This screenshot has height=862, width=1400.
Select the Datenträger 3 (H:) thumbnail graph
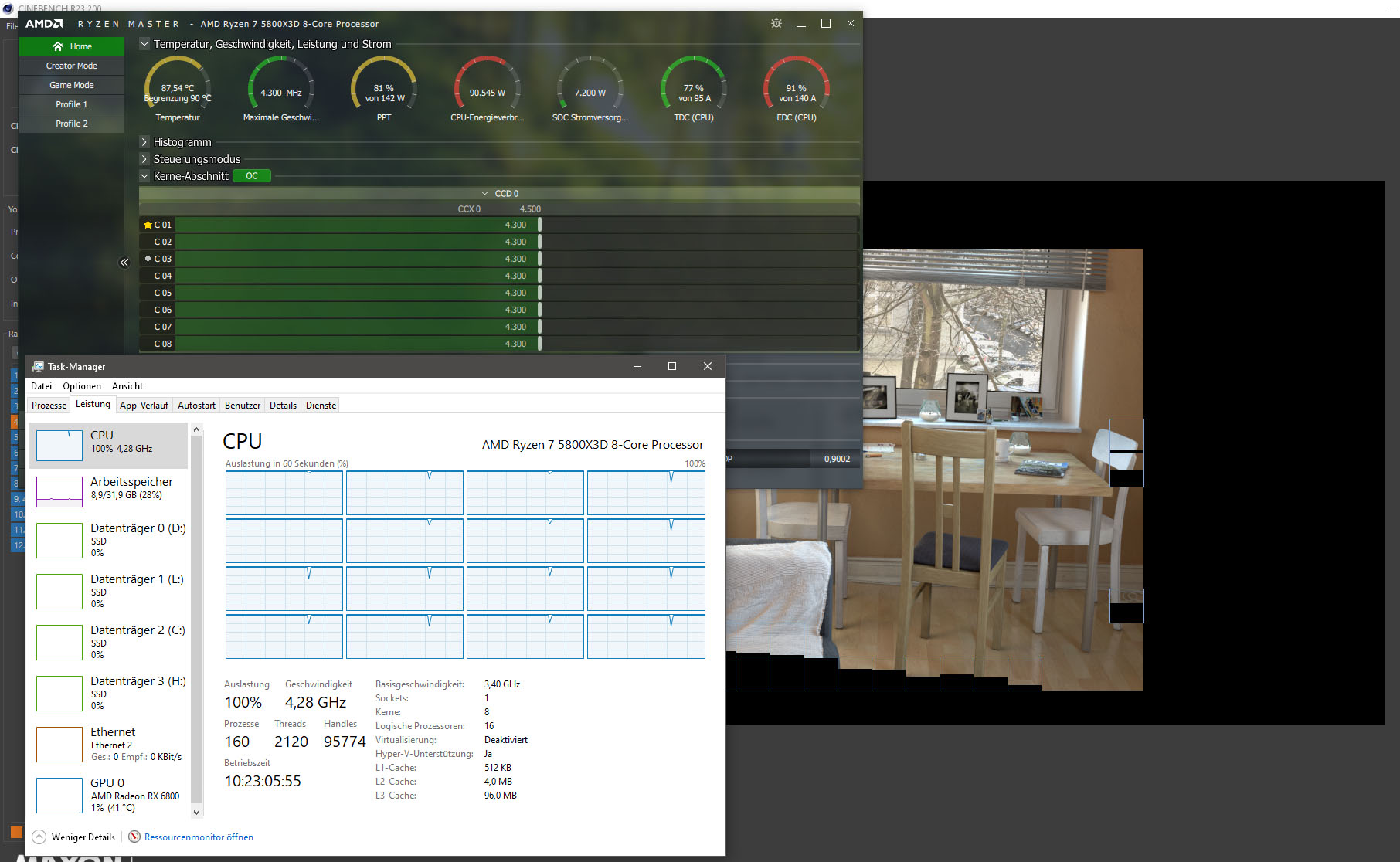59,694
